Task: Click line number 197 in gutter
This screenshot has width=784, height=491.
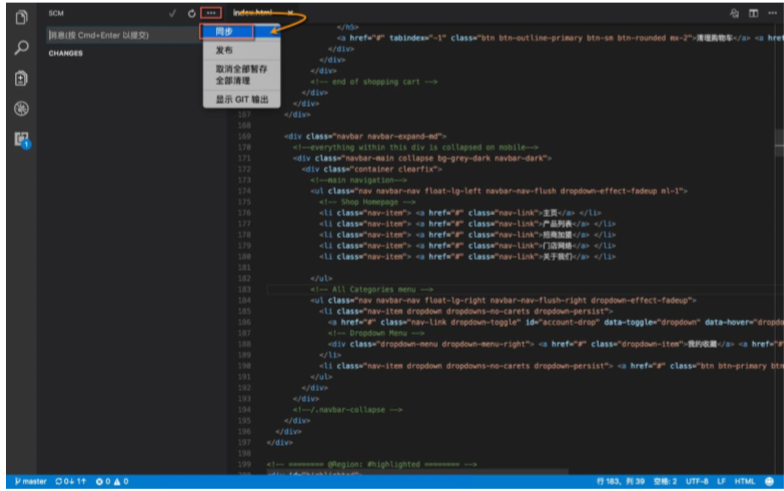Action: tap(244, 442)
